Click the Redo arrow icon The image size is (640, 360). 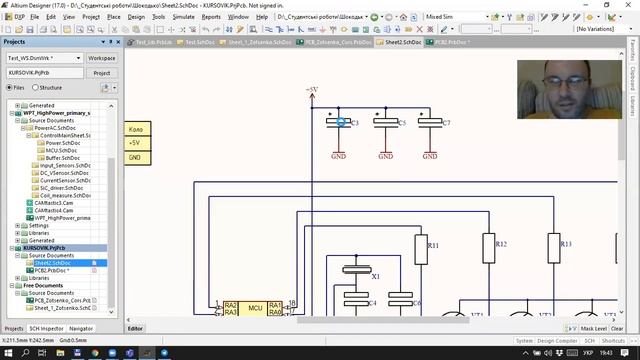pyautogui.click(x=216, y=30)
